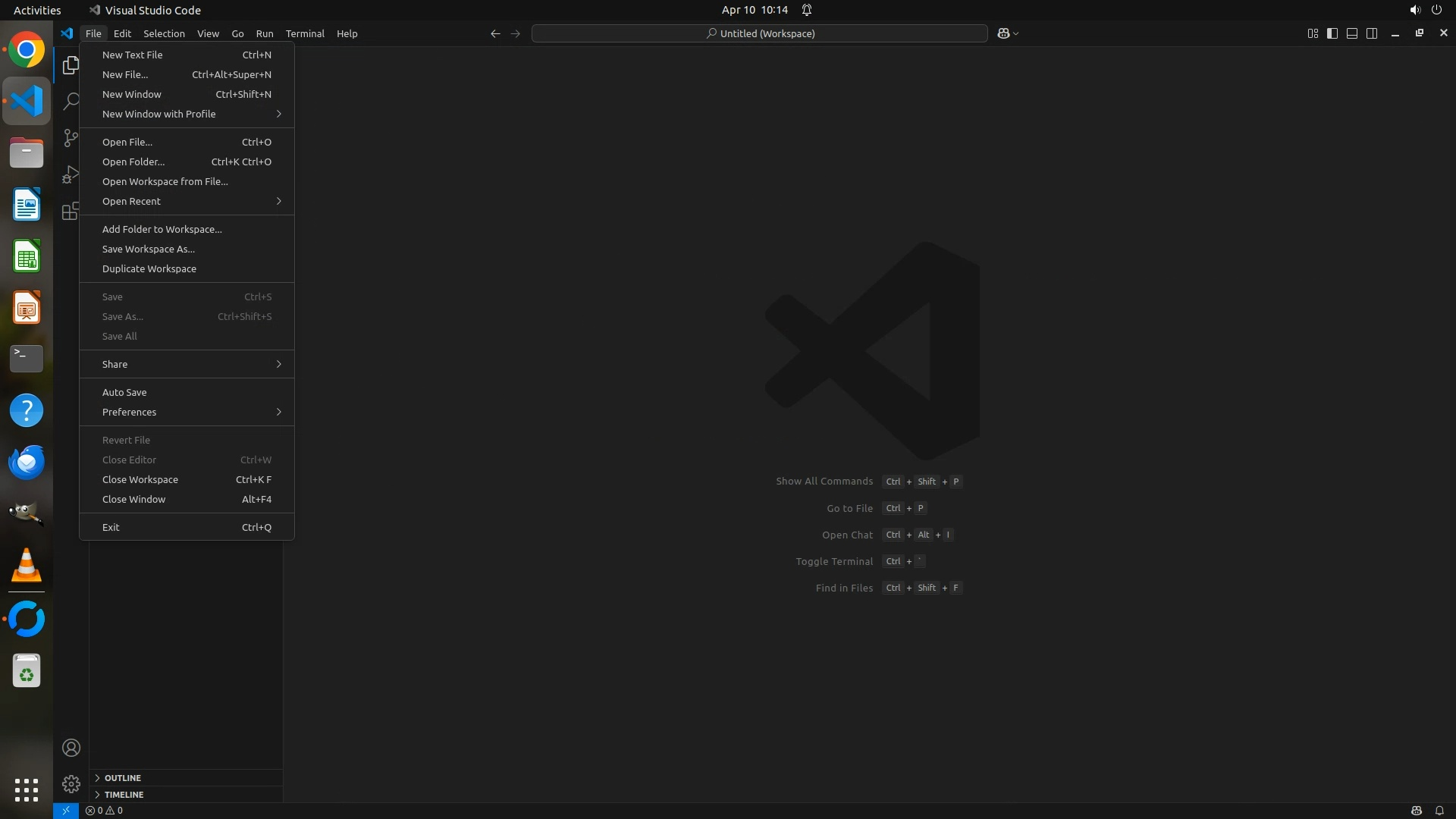Viewport: 1456px width, 819px height.
Task: Click the remote window status bar icon
Action: (66, 811)
